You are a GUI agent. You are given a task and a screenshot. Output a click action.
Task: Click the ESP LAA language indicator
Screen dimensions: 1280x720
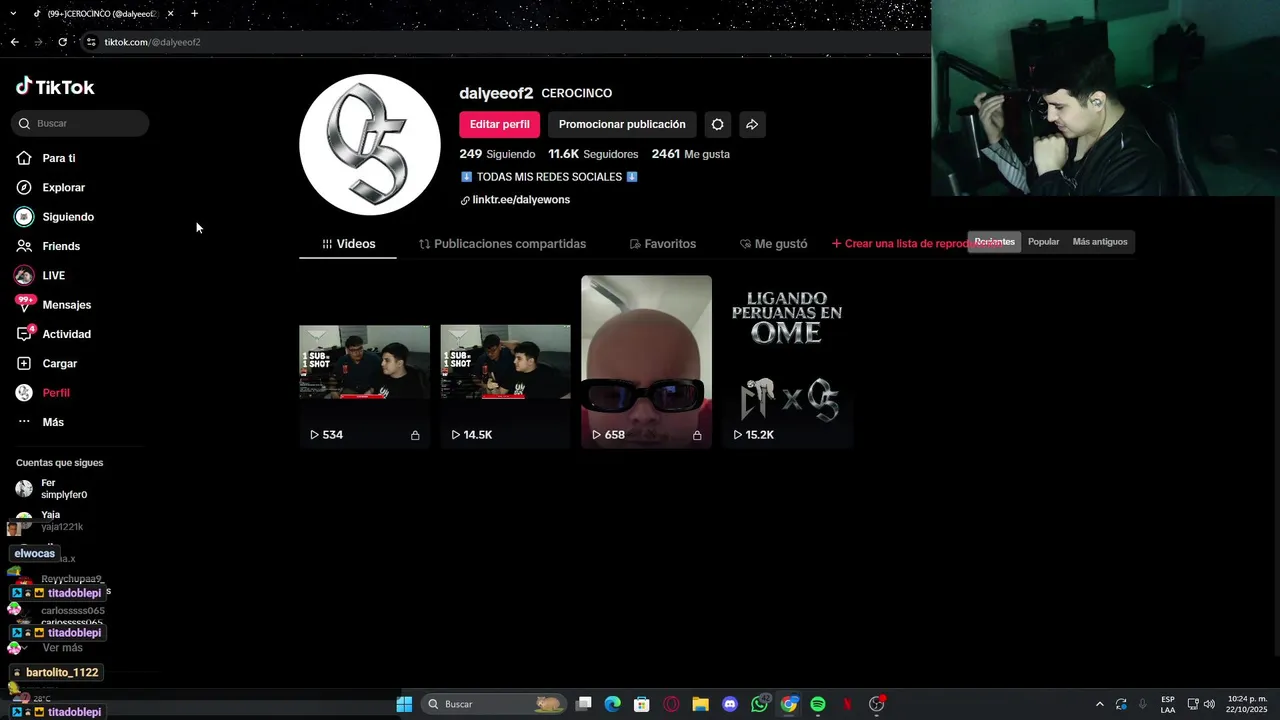tap(1168, 704)
